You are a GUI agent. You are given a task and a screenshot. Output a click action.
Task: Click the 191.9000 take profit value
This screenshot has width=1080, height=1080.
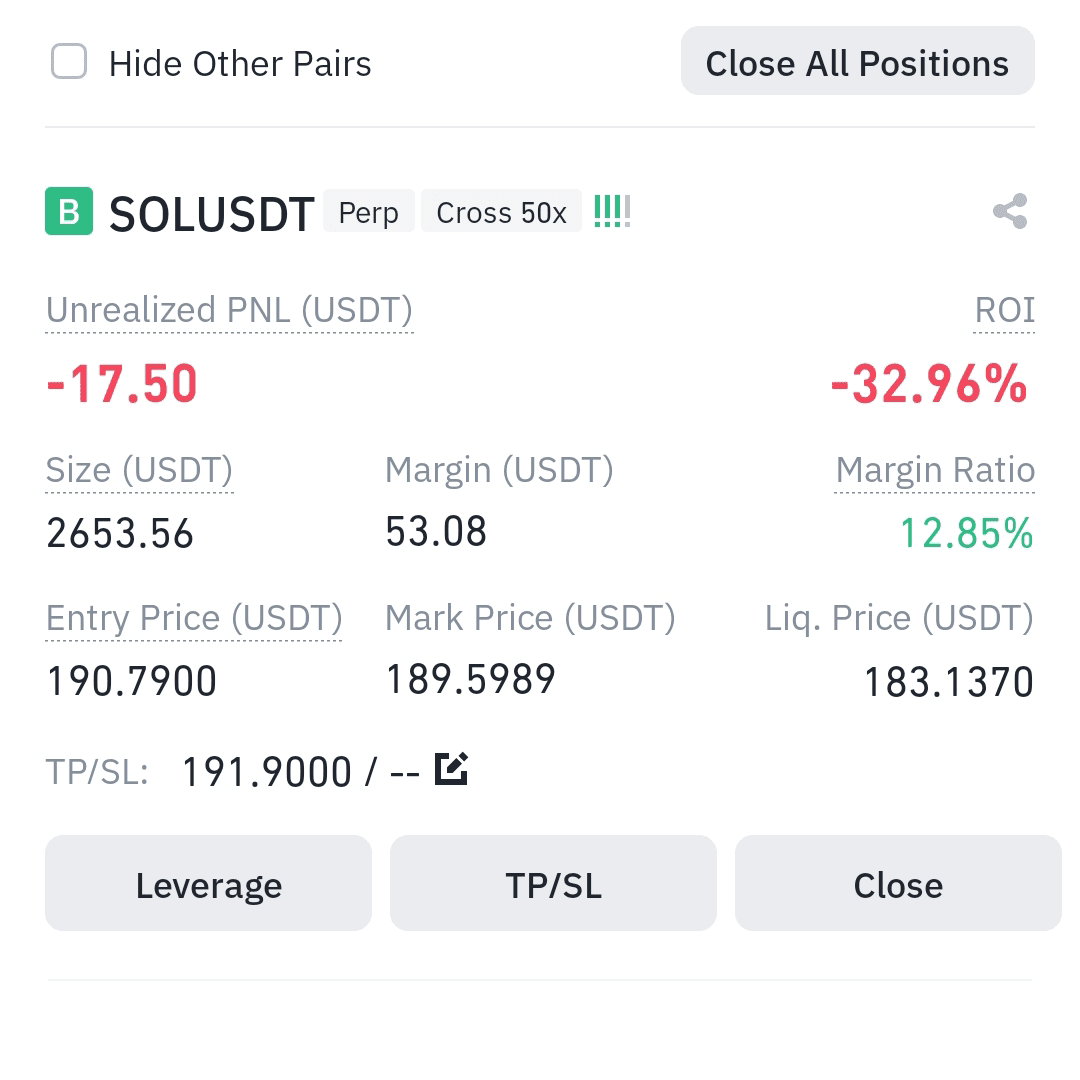tap(267, 771)
